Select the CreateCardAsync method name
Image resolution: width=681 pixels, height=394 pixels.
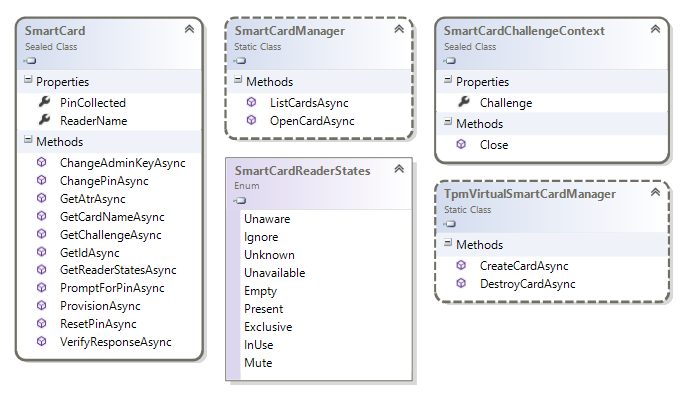click(x=524, y=266)
